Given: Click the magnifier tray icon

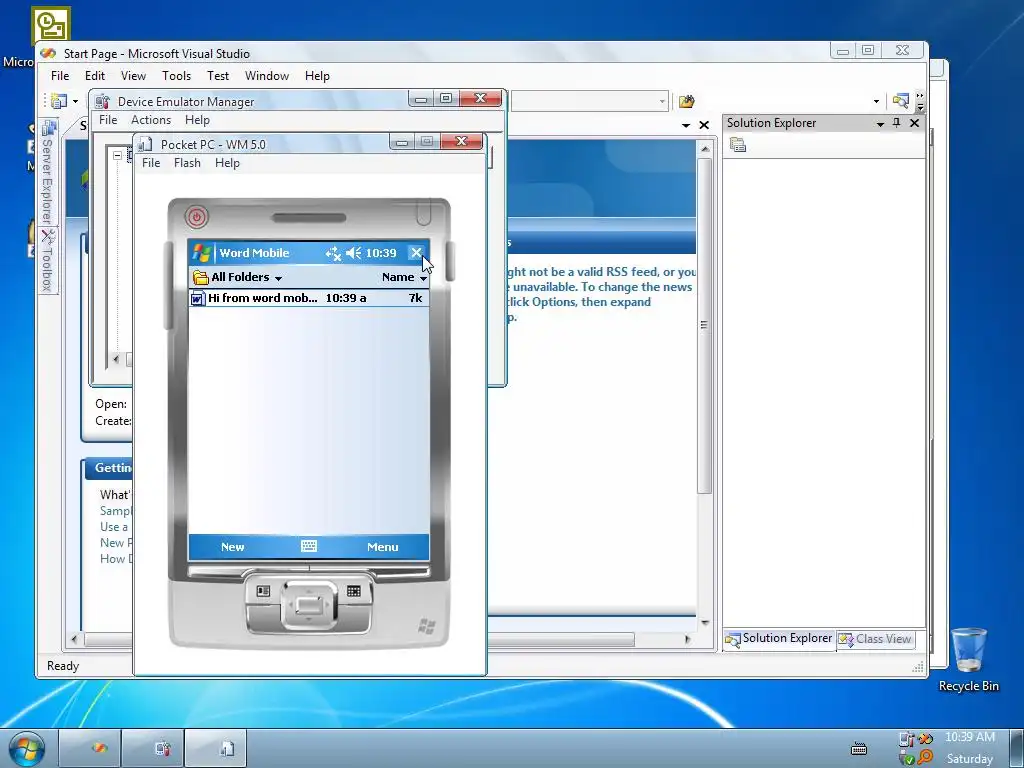Looking at the screenshot, I should [x=925, y=758].
